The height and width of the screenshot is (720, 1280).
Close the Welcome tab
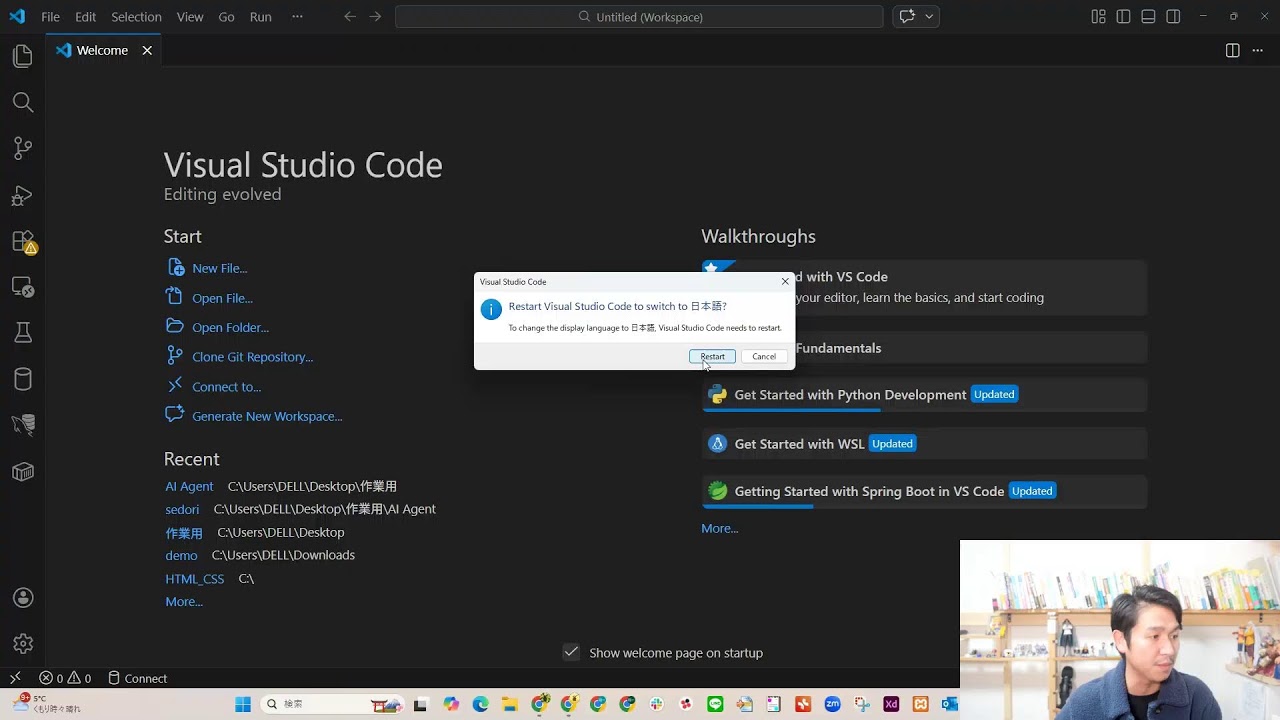(x=147, y=50)
